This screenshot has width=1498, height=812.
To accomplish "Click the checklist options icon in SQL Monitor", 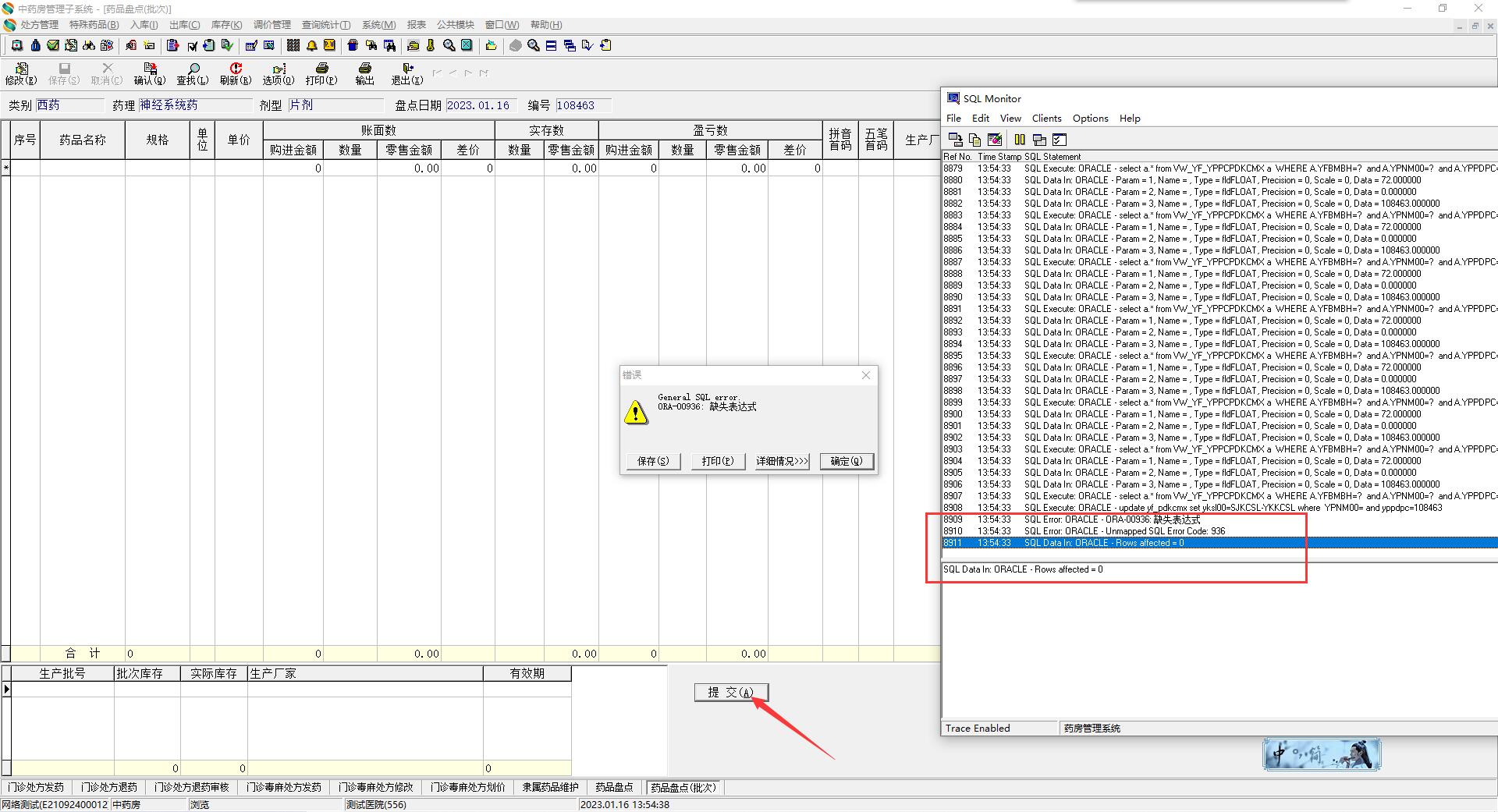I will pos(1060,140).
